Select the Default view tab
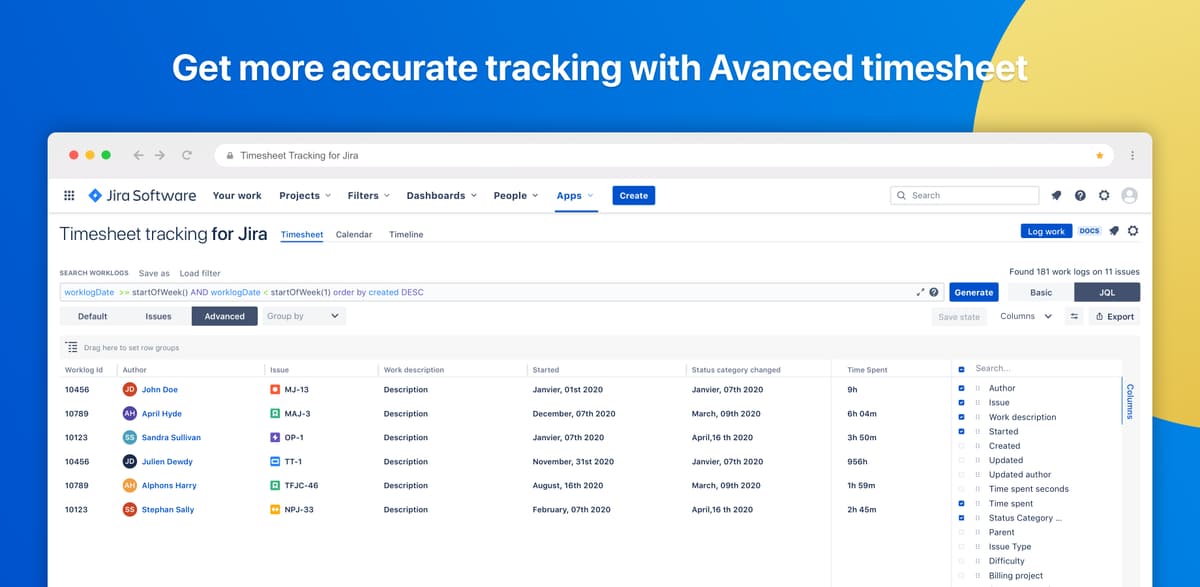The height and width of the screenshot is (587, 1200). (x=93, y=316)
